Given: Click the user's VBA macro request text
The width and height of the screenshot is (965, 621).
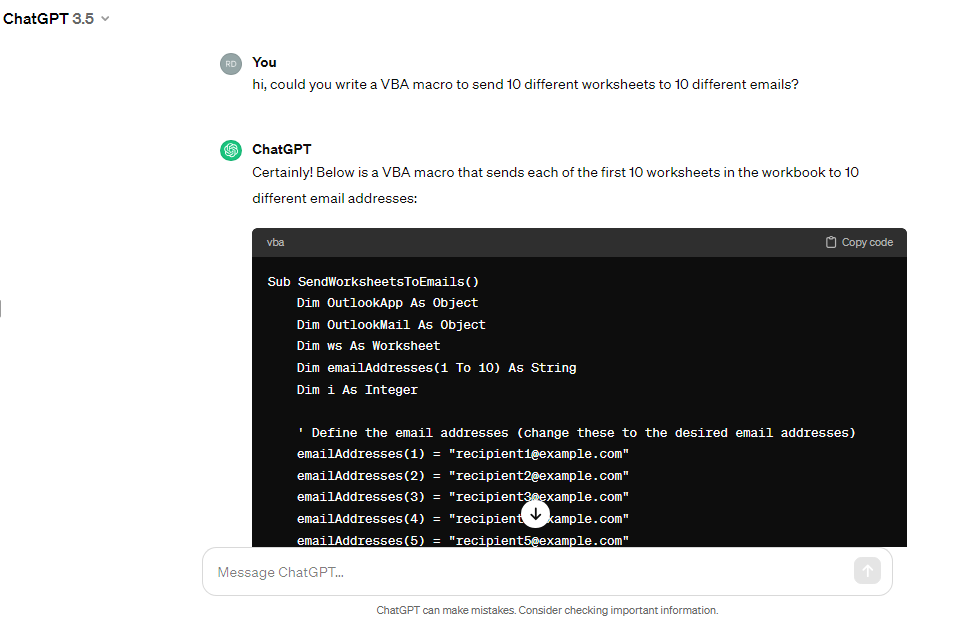Looking at the screenshot, I should click(x=525, y=84).
